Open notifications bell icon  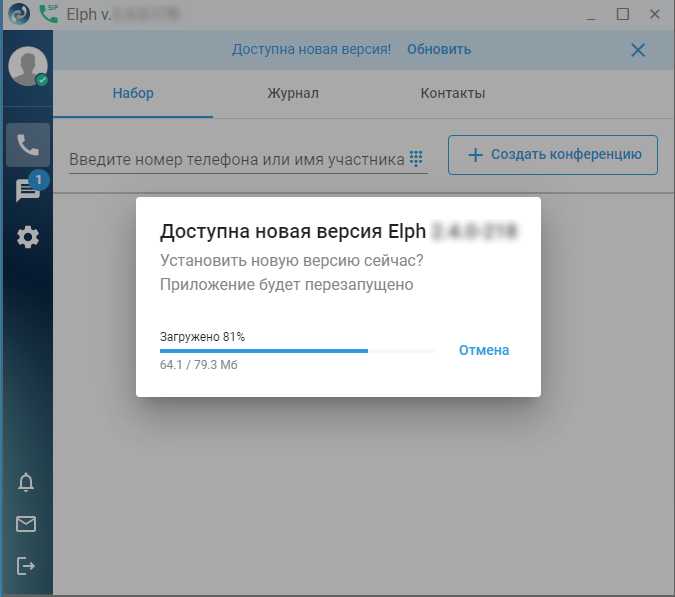(26, 482)
